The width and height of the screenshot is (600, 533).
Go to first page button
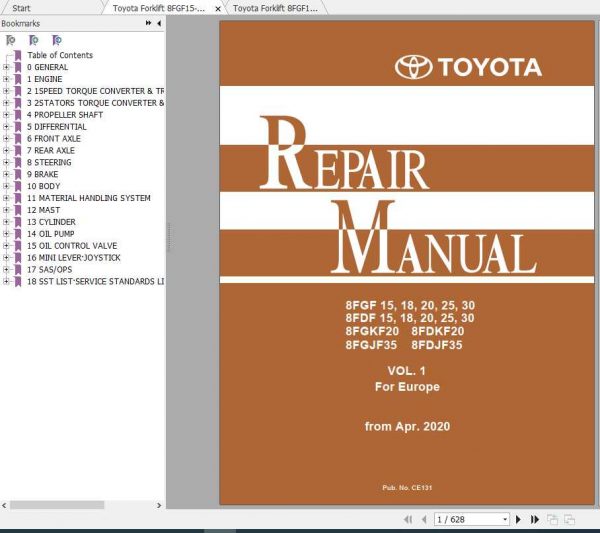point(408,519)
